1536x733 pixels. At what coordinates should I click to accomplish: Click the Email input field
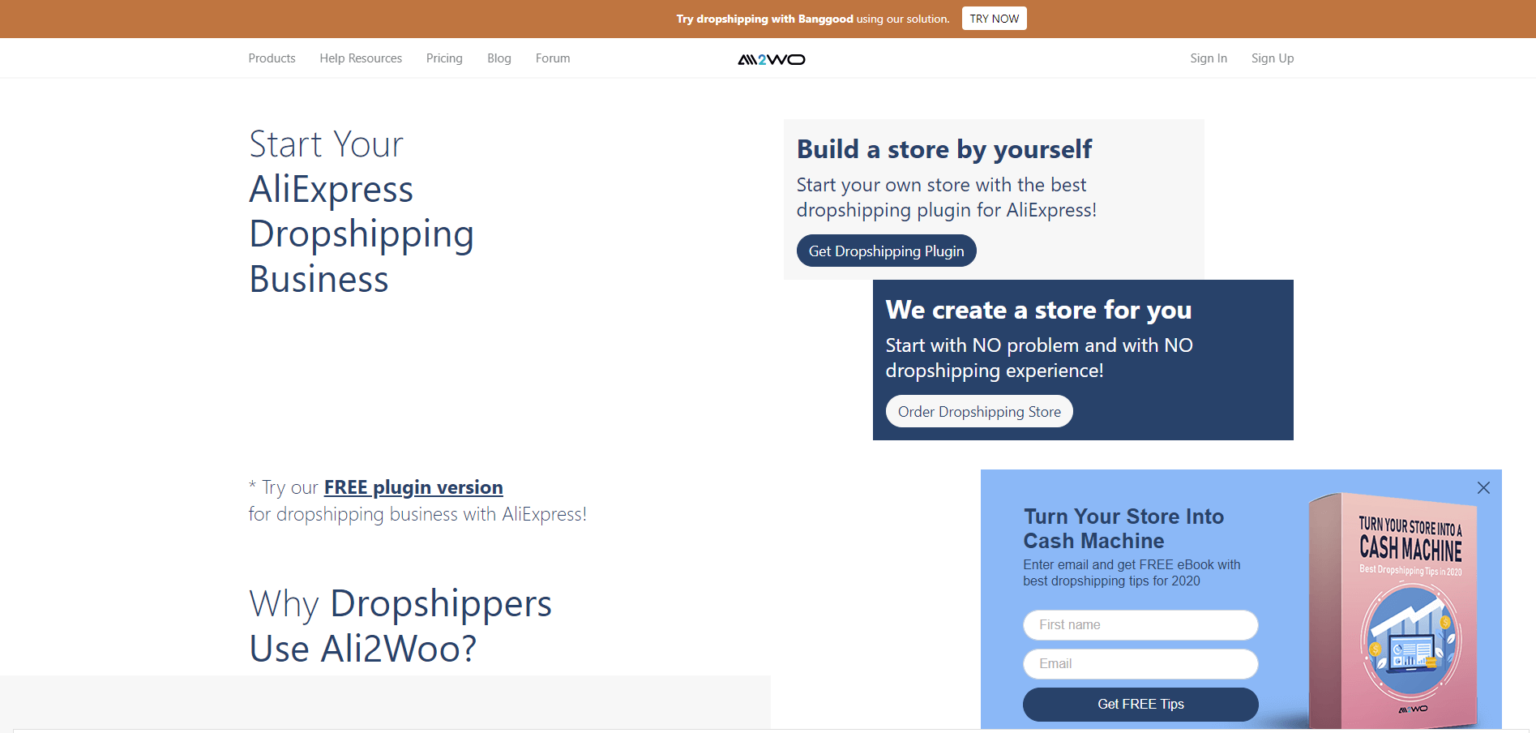pyautogui.click(x=1140, y=663)
